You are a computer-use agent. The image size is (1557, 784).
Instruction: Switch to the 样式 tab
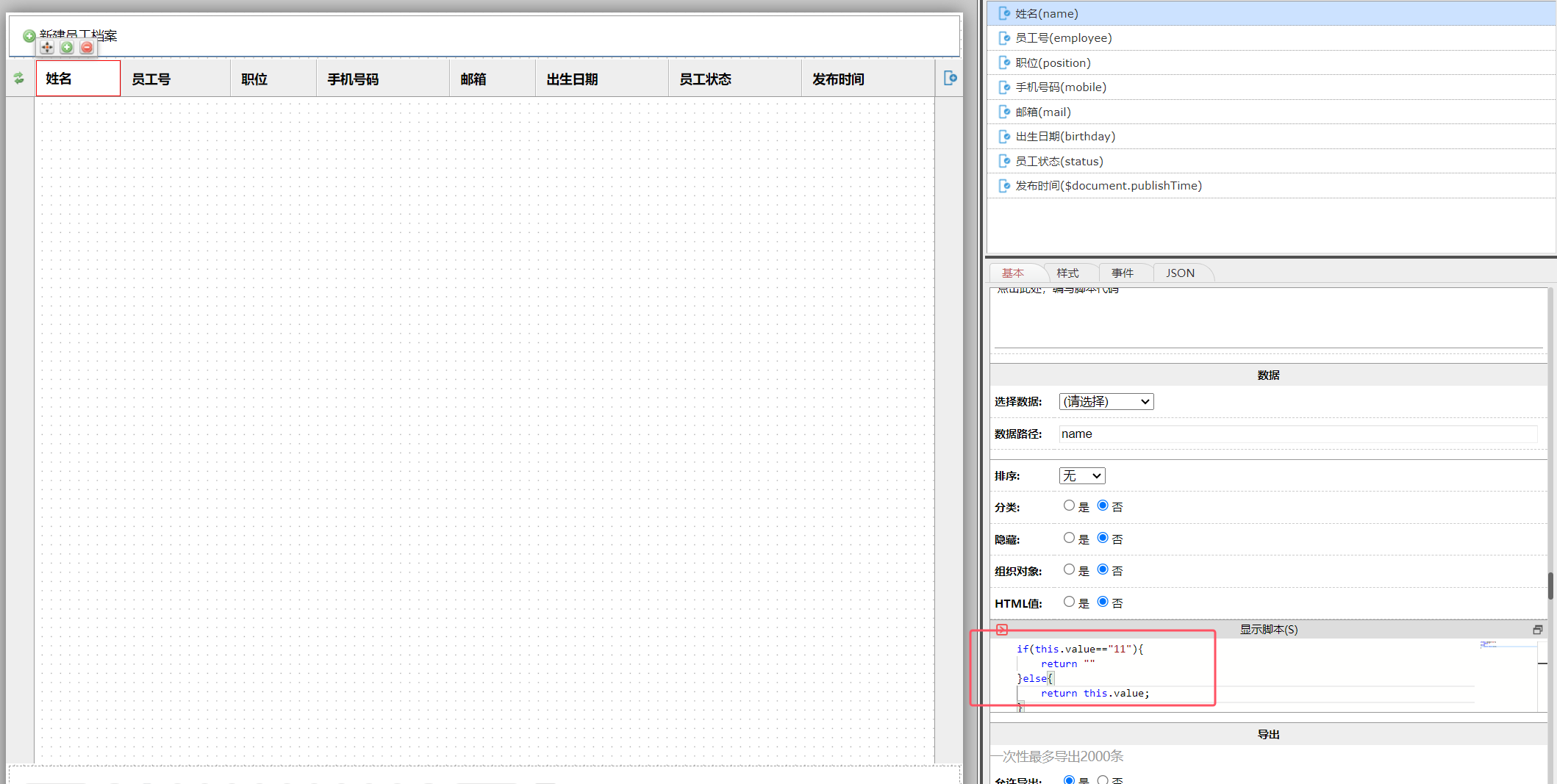[x=1067, y=273]
